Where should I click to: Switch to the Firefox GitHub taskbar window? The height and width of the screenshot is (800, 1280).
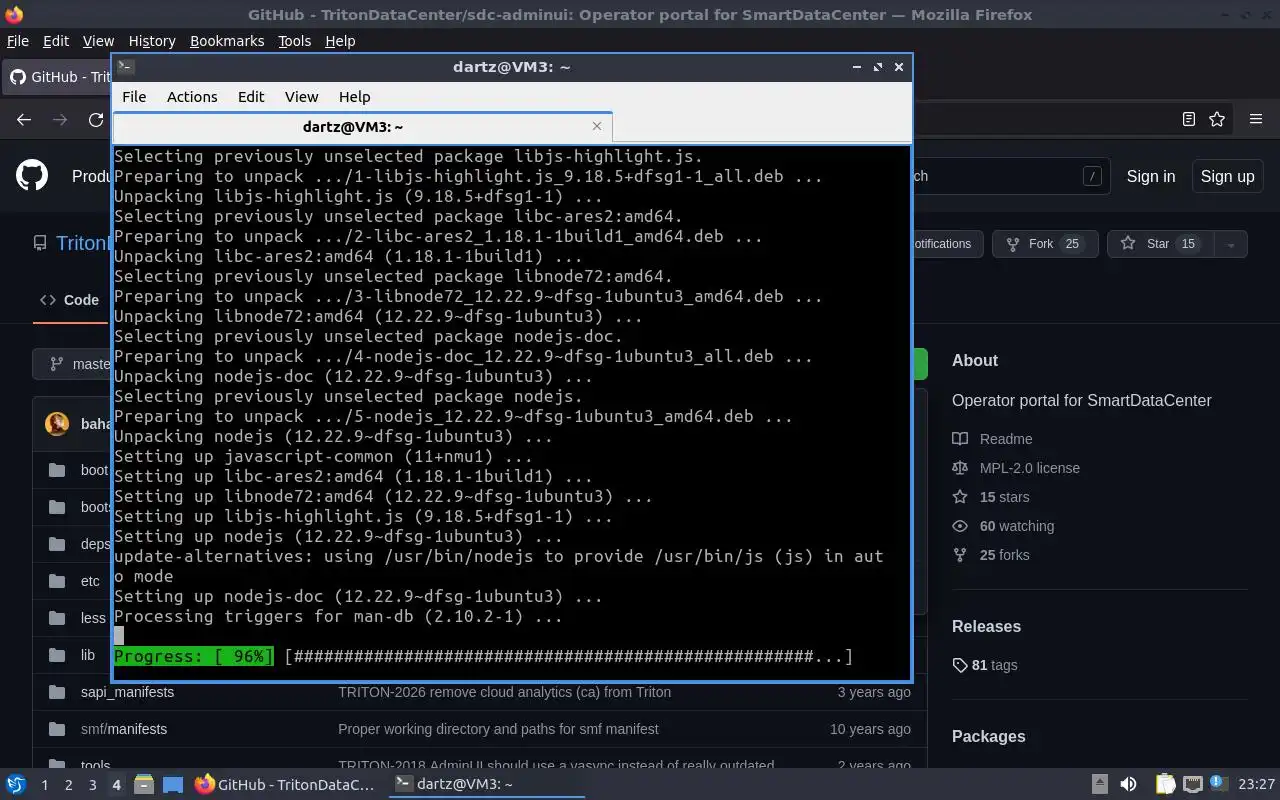284,784
